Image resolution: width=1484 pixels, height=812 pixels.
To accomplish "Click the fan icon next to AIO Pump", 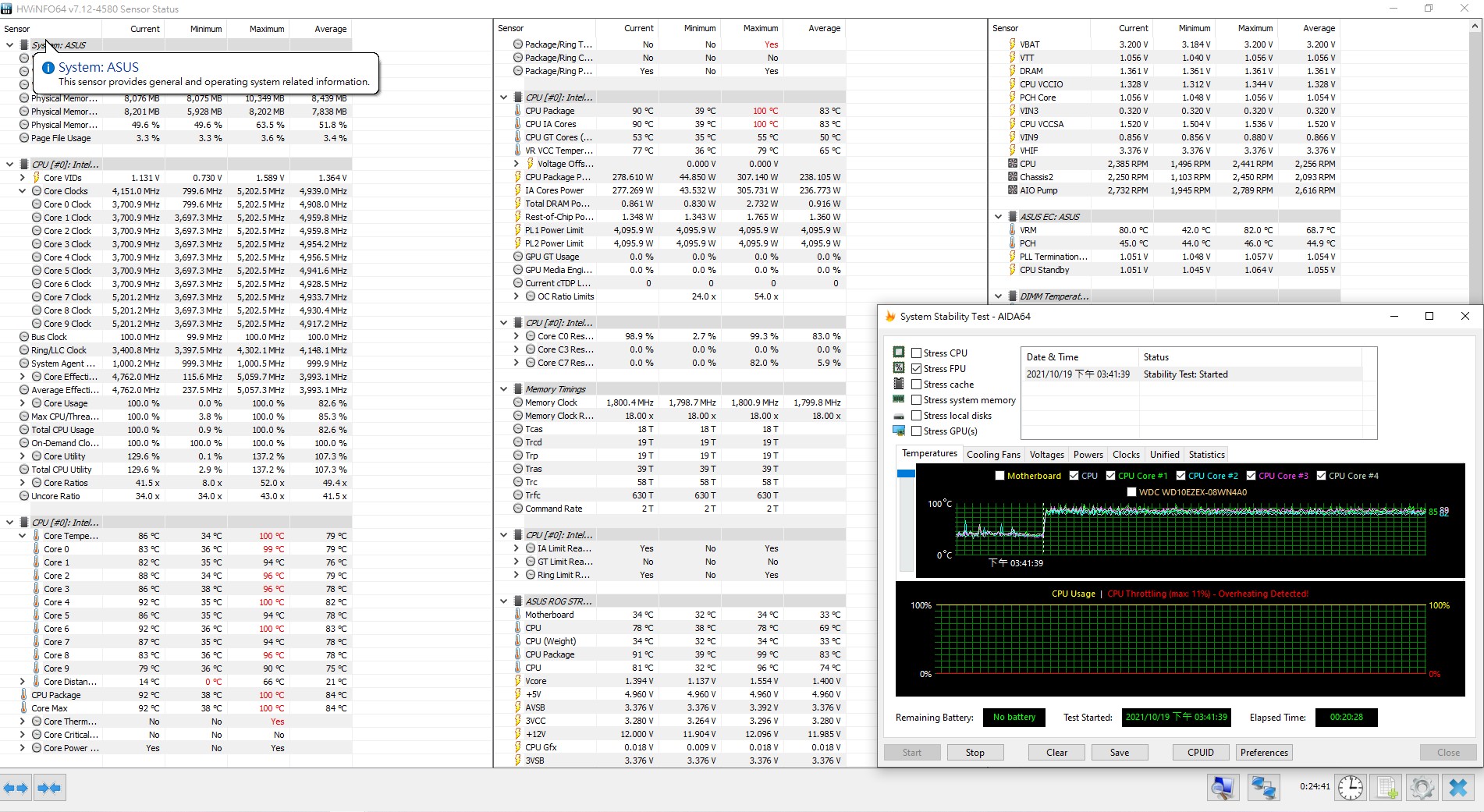I will point(1013,190).
